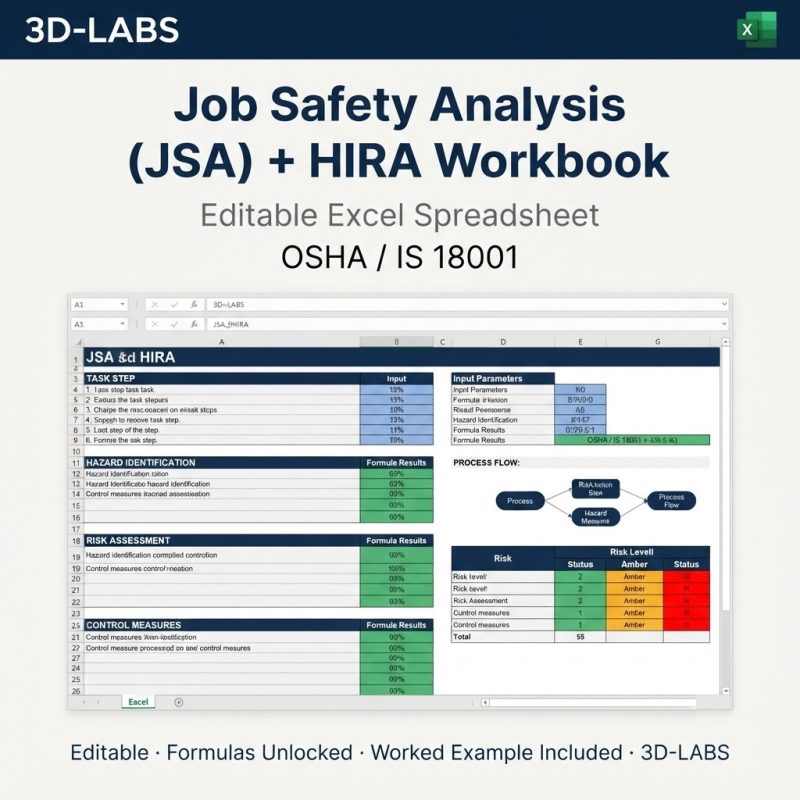Viewport: 800px width, 800px height.
Task: Click the select-all corner triangle of the grid
Action: pos(78,342)
